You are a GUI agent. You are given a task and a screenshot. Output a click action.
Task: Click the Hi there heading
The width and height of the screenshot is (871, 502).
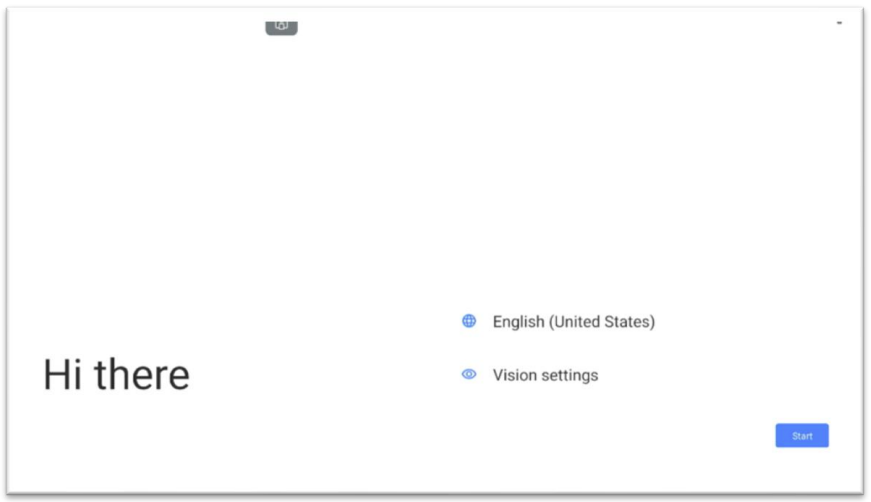pyautogui.click(x=117, y=375)
